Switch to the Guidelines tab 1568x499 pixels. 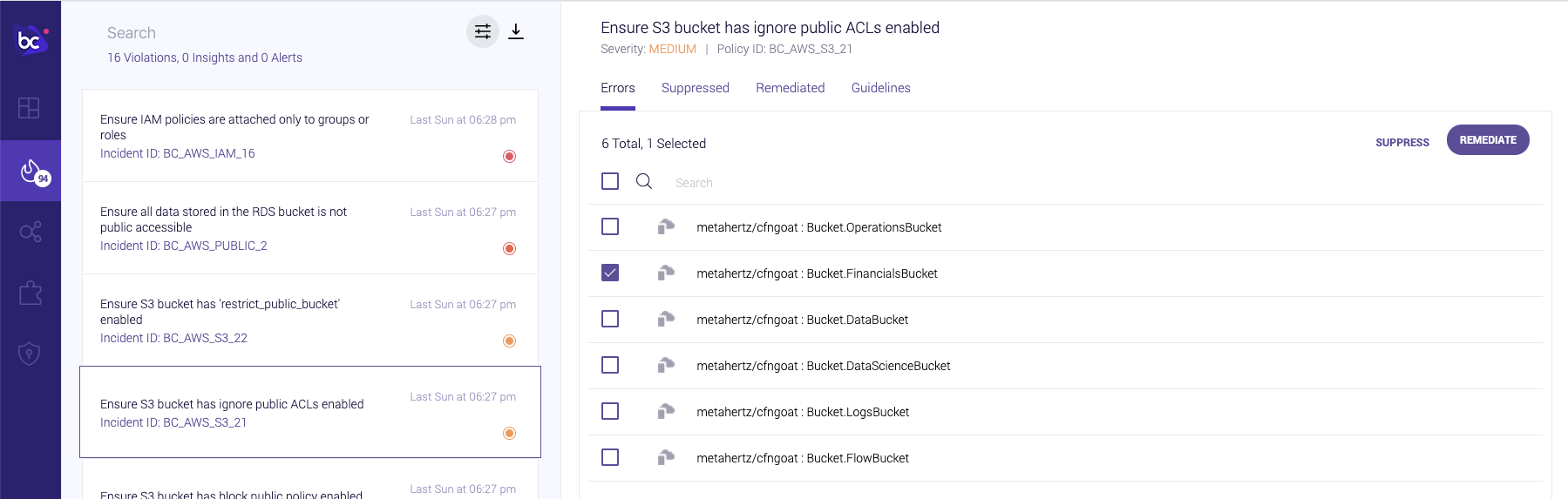[881, 88]
